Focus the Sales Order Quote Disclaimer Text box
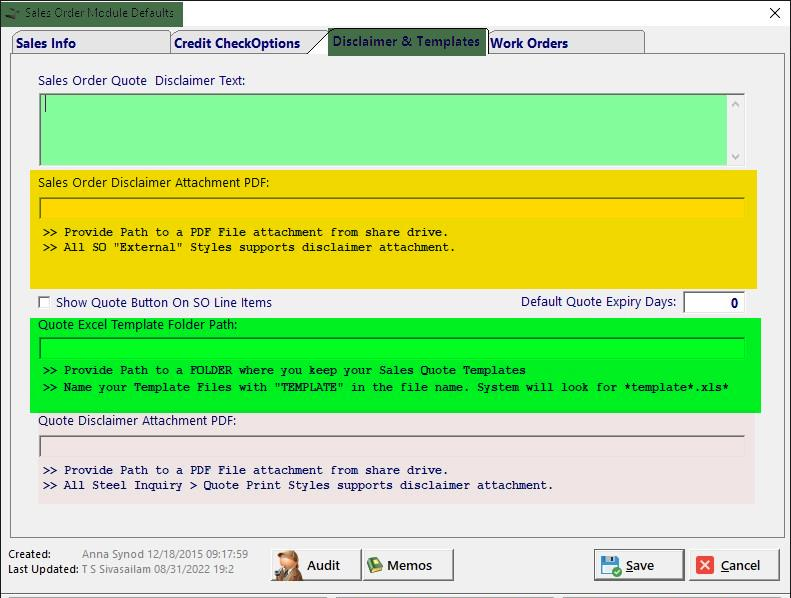 383,130
